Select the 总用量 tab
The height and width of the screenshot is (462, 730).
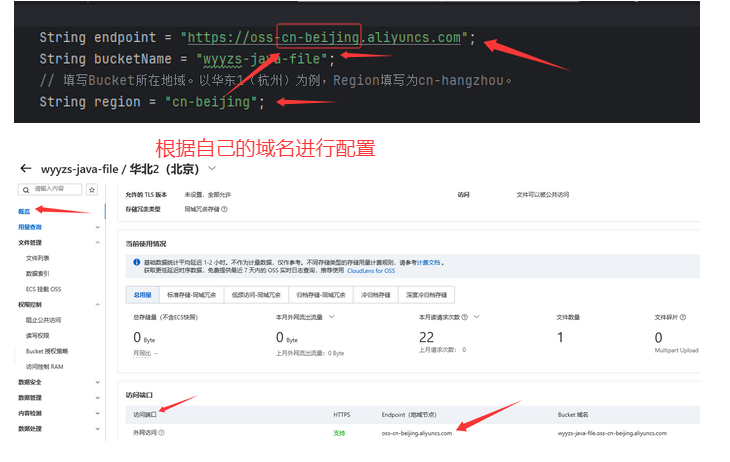coord(143,295)
